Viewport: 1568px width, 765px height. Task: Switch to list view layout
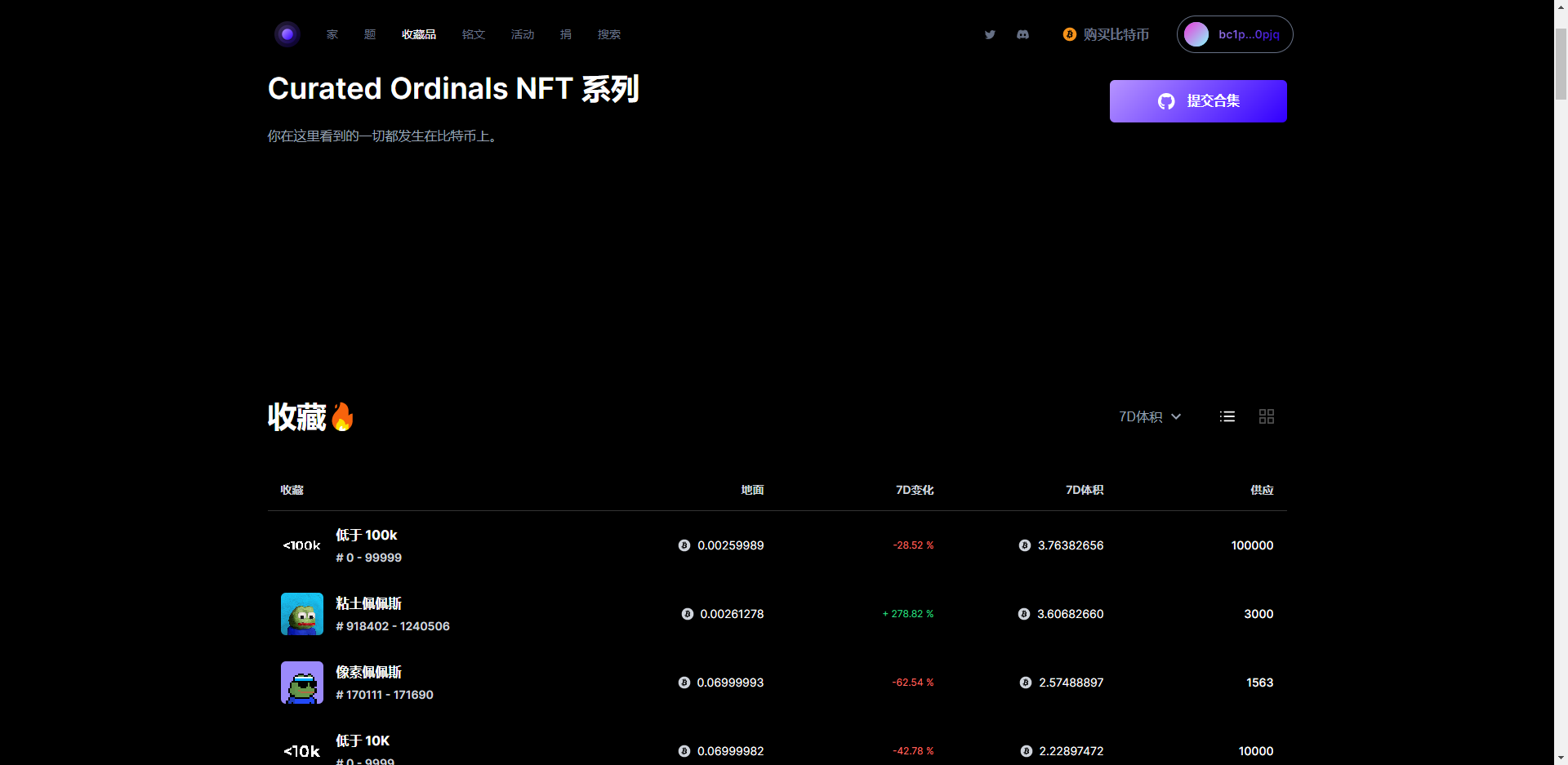(1227, 416)
